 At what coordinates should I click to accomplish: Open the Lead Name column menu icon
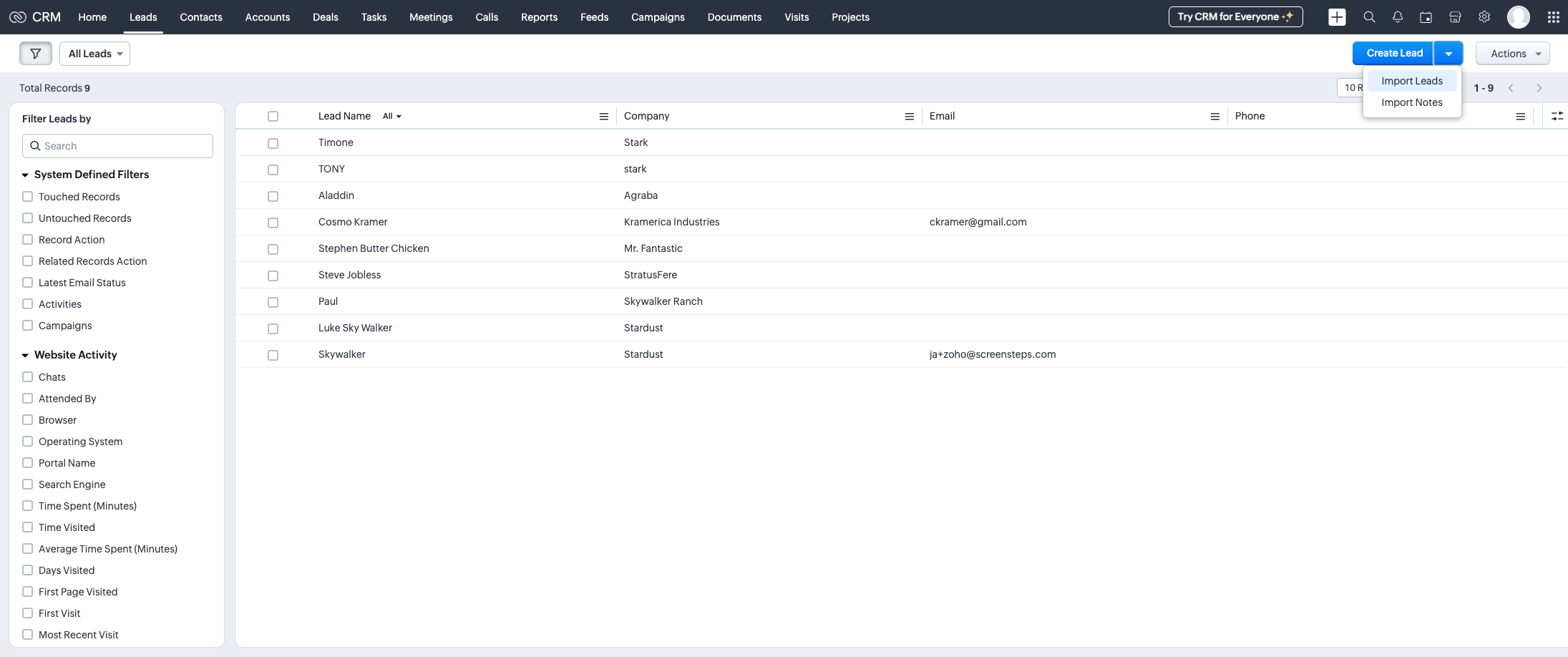point(603,117)
